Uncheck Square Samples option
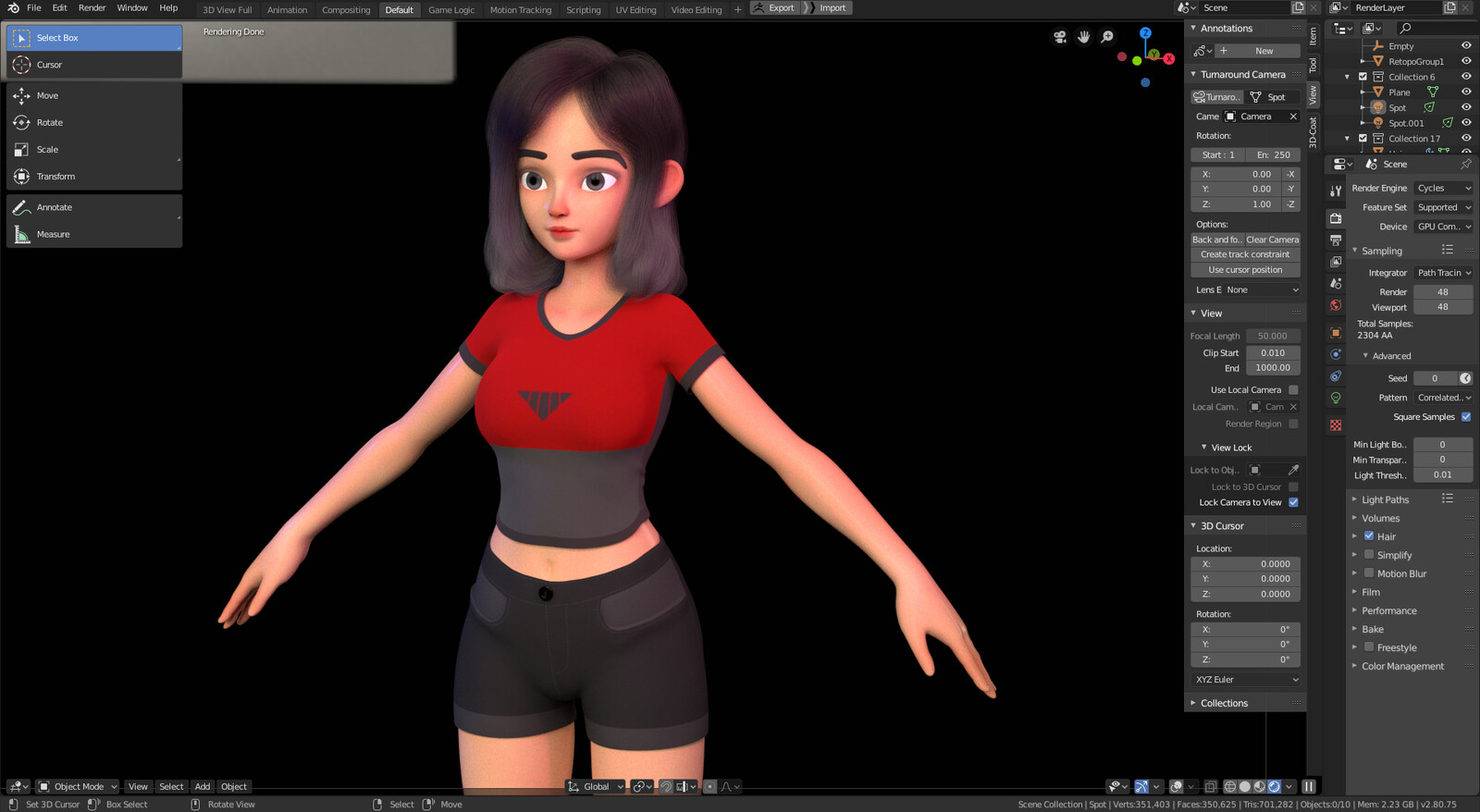 (1466, 417)
